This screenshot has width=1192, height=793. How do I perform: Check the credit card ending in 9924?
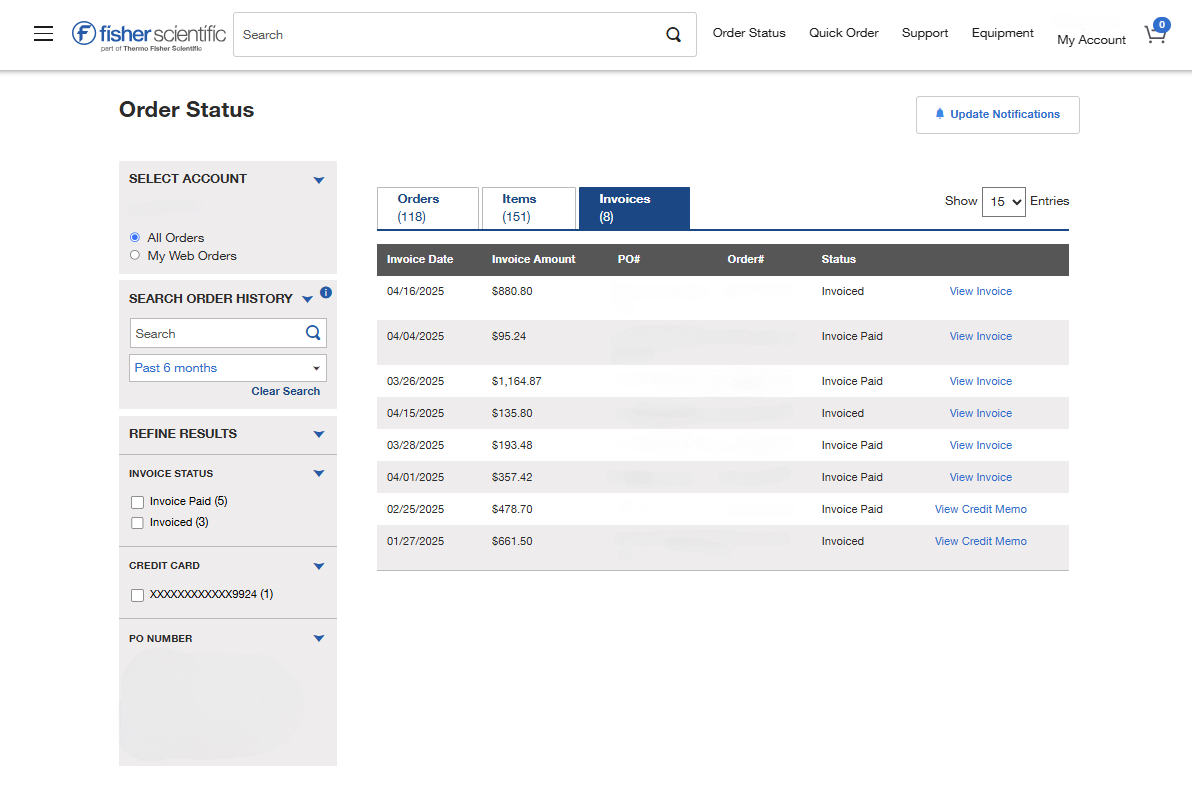click(137, 595)
